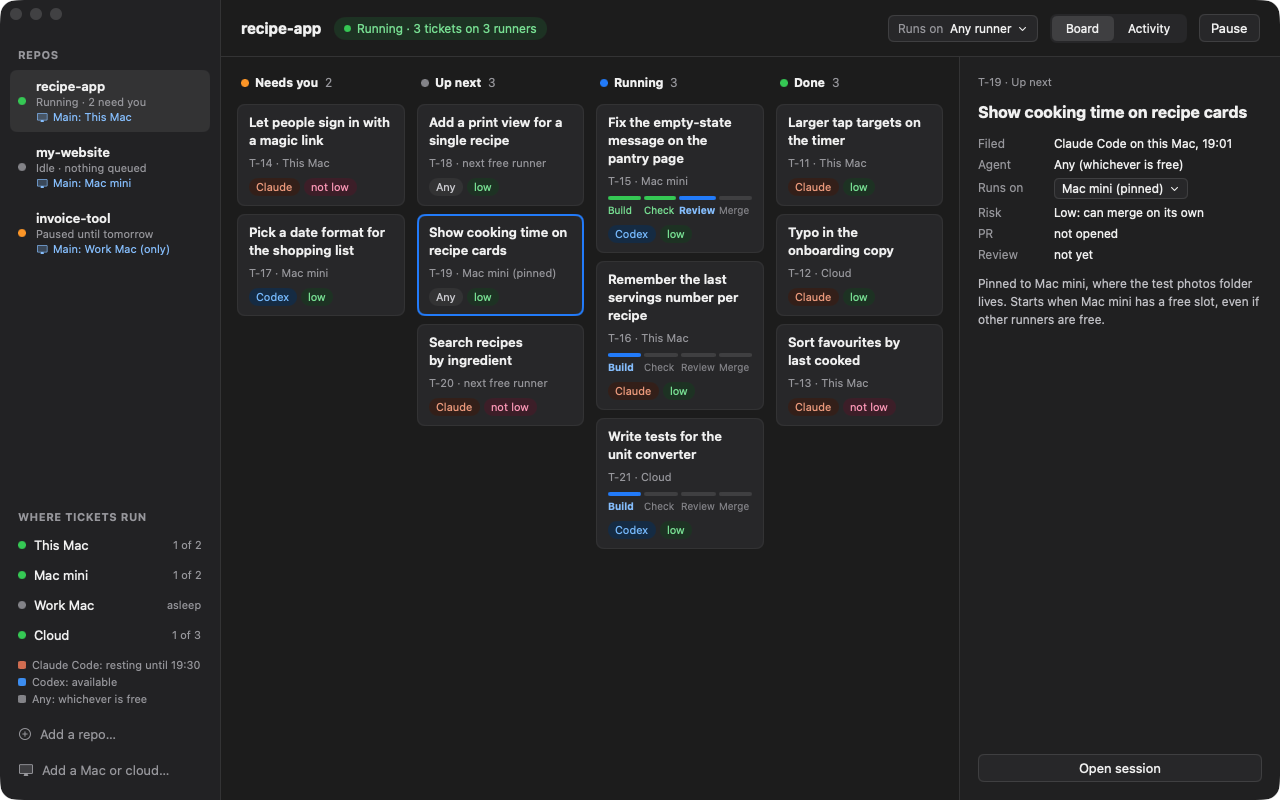Select the invoice-tool repo in the sidebar

tap(110, 233)
